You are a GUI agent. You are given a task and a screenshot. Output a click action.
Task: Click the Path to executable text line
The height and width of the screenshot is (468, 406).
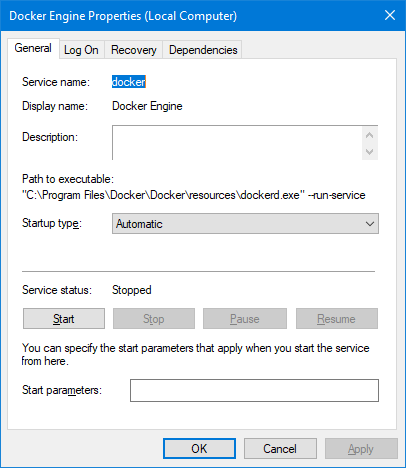click(x=194, y=195)
